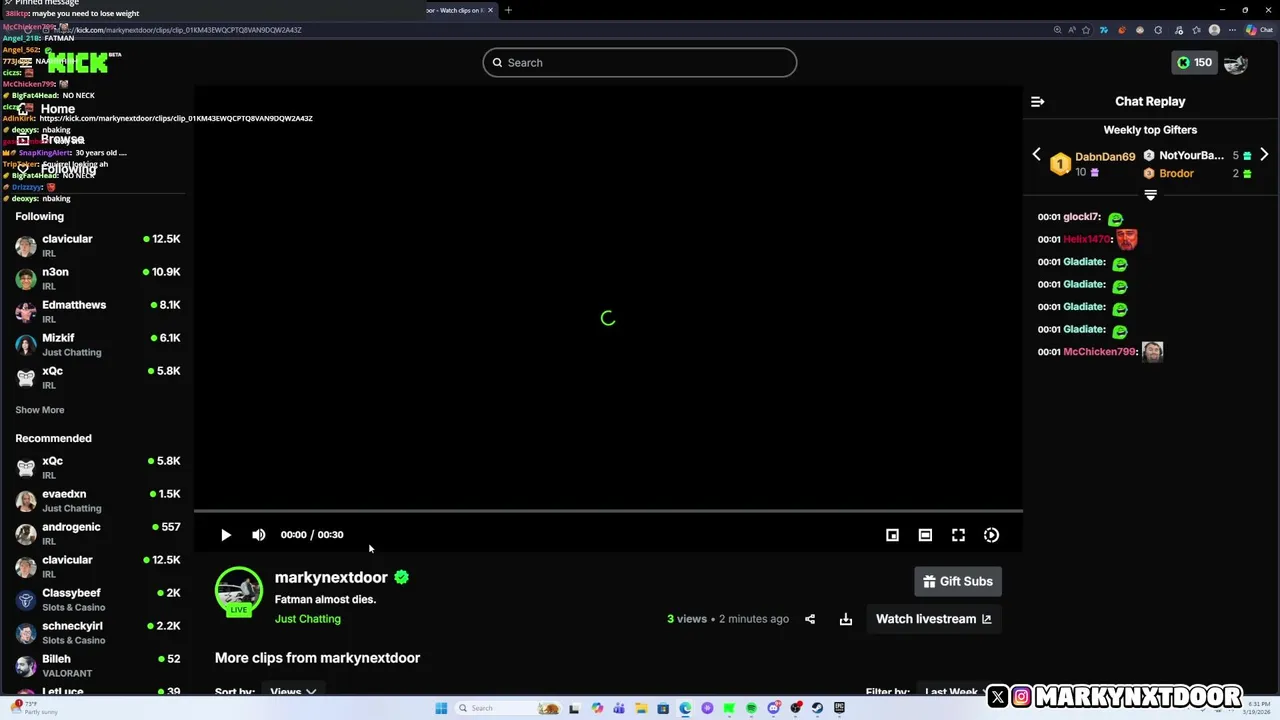Open Edmatthews channel in sidebar
The image size is (1280, 720).
97,311
